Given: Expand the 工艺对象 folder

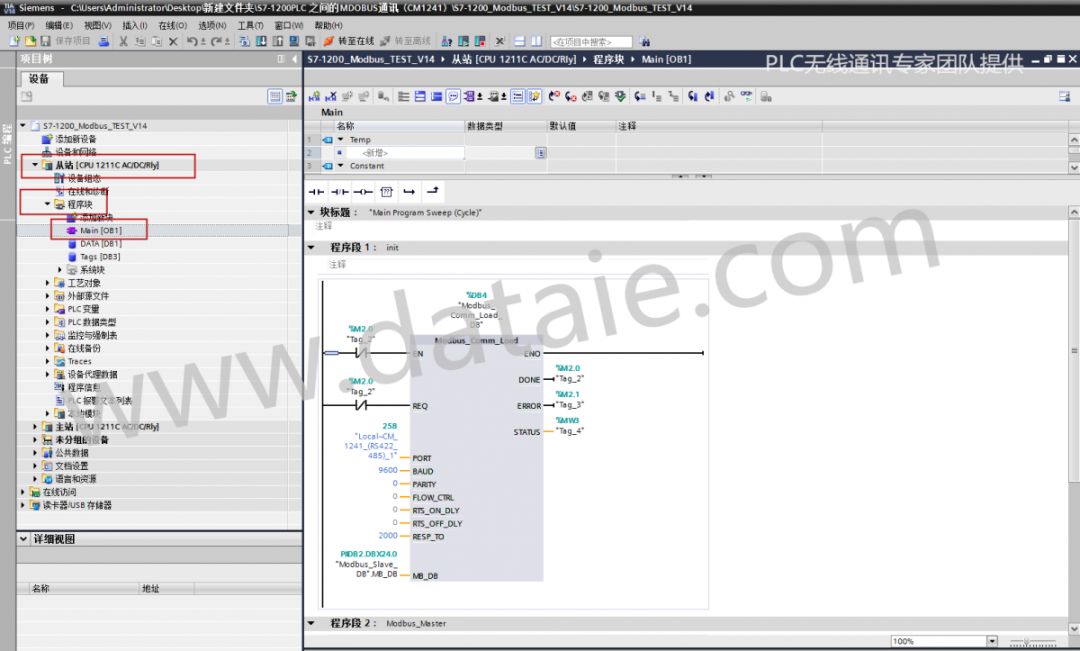Looking at the screenshot, I should point(48,283).
